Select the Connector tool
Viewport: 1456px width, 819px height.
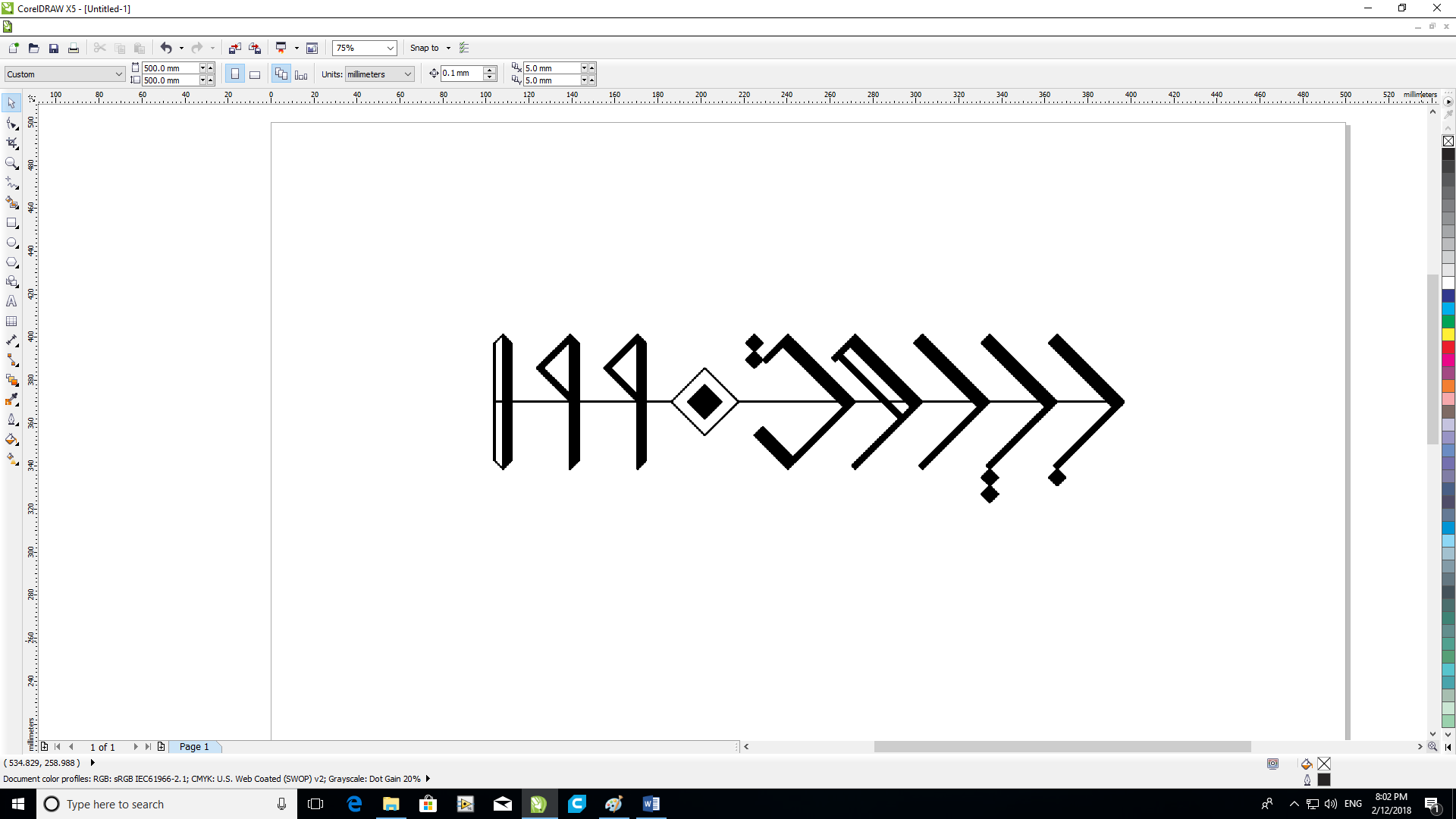pos(11,360)
